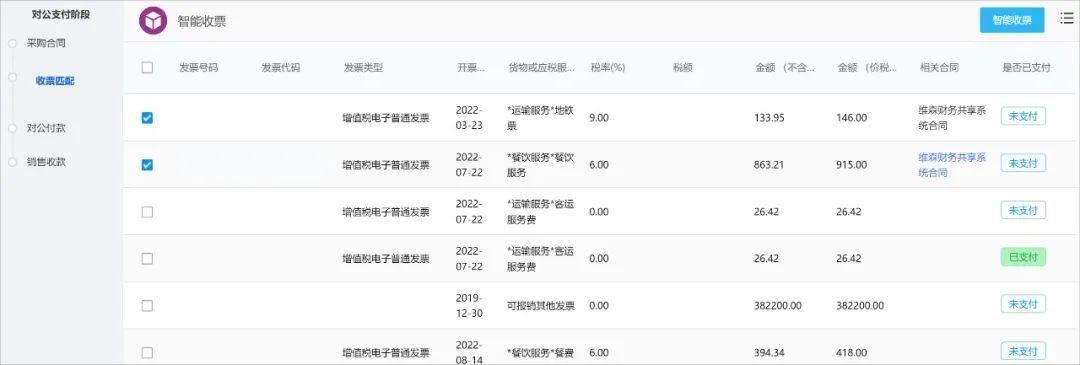Select 收票匹配 step in sidebar
1080x365 pixels.
(x=55, y=81)
